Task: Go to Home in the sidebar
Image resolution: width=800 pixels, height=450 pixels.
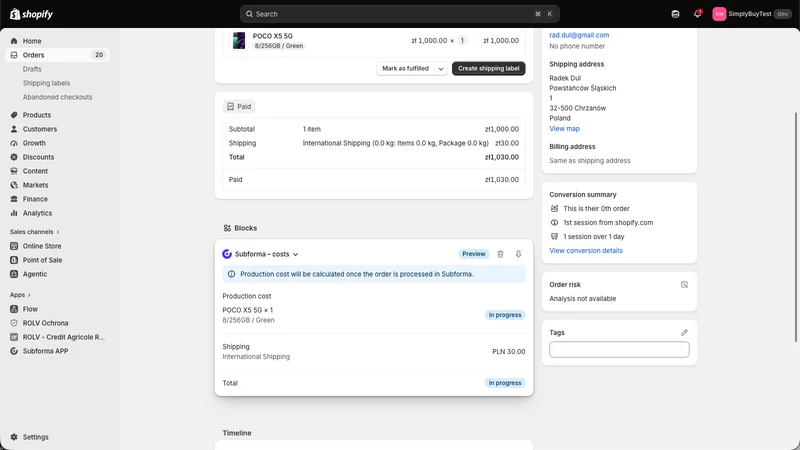Action: click(32, 41)
